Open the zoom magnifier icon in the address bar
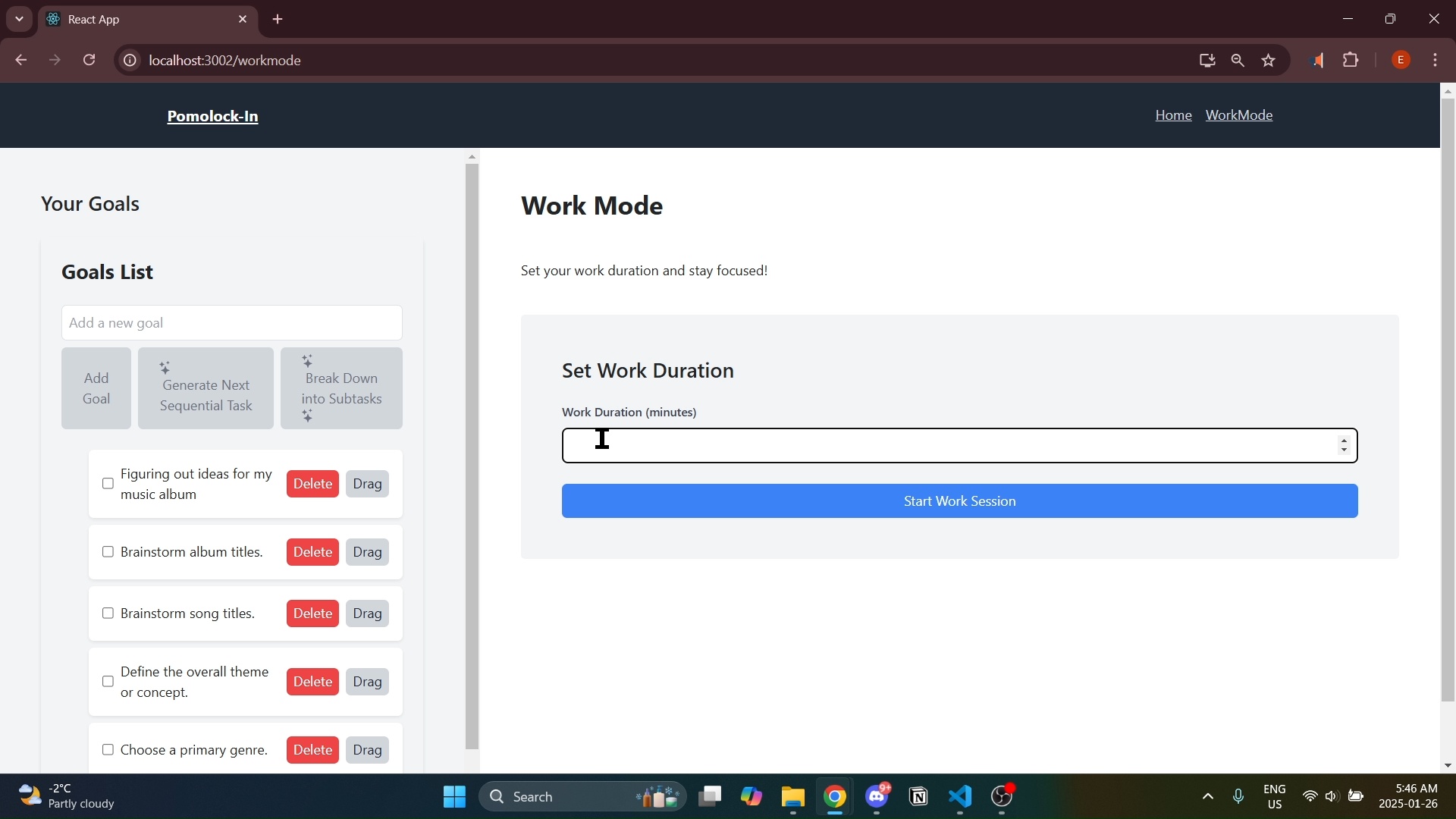The image size is (1456, 819). coord(1238,61)
